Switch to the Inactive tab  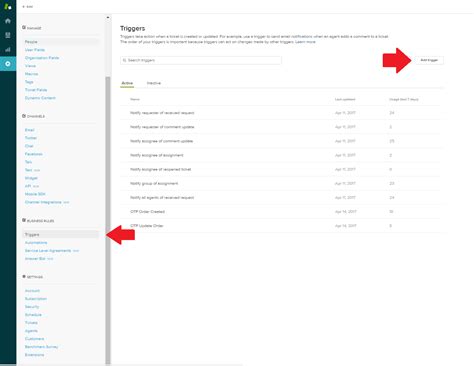point(154,83)
